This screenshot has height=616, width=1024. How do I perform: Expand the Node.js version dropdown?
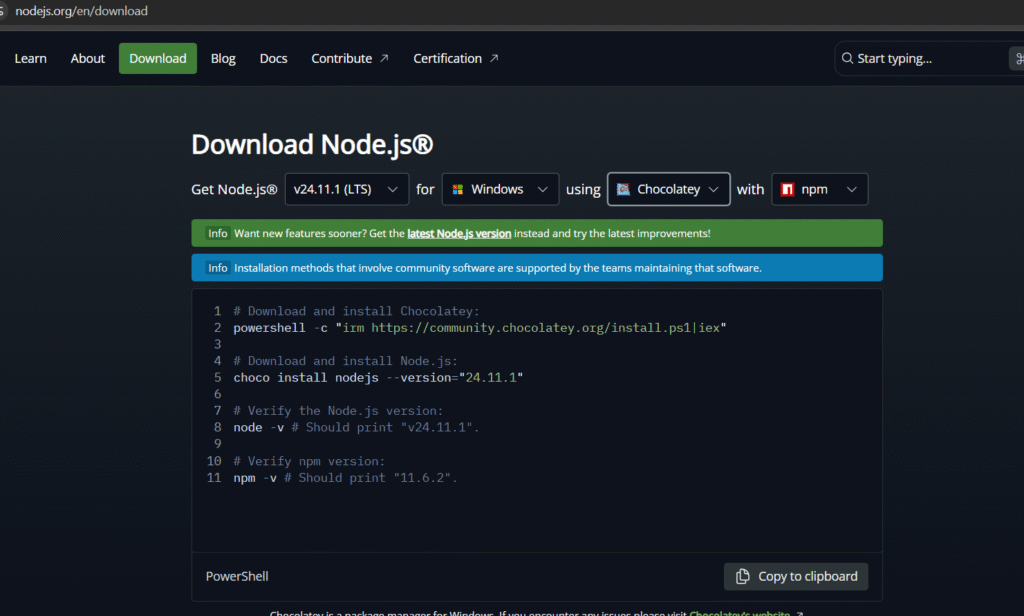[x=393, y=189]
